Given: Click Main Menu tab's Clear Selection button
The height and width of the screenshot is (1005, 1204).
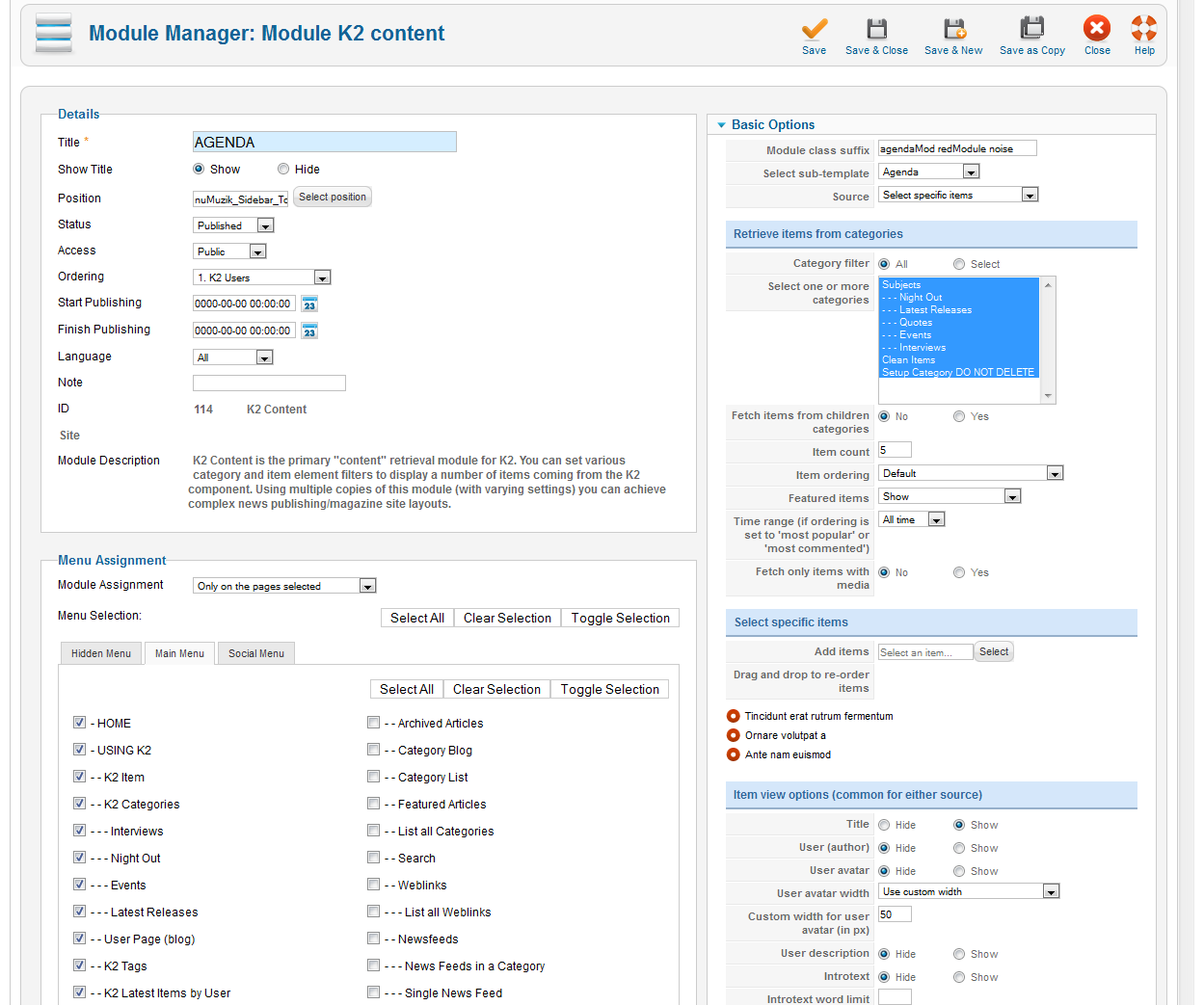Looking at the screenshot, I should (496, 689).
